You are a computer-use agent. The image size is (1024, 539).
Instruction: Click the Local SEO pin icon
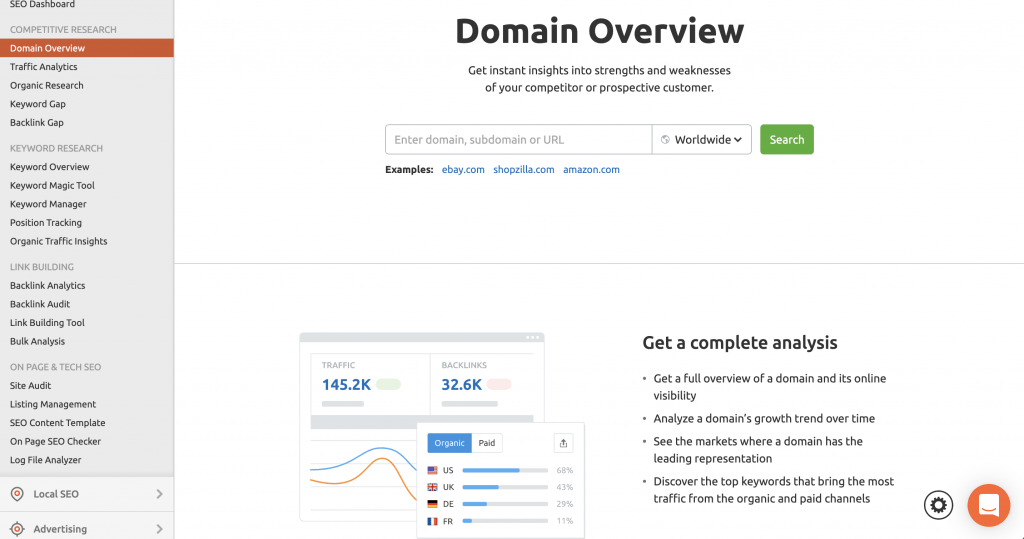pyautogui.click(x=17, y=494)
